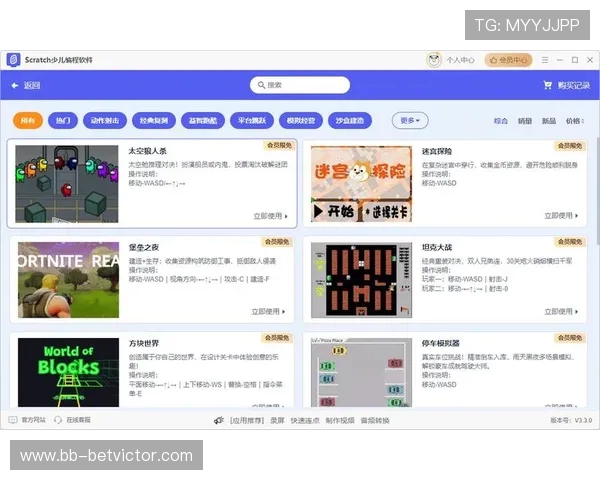The image size is (600, 480).
Task: Filter by 经典复刻 category
Action: 154,121
